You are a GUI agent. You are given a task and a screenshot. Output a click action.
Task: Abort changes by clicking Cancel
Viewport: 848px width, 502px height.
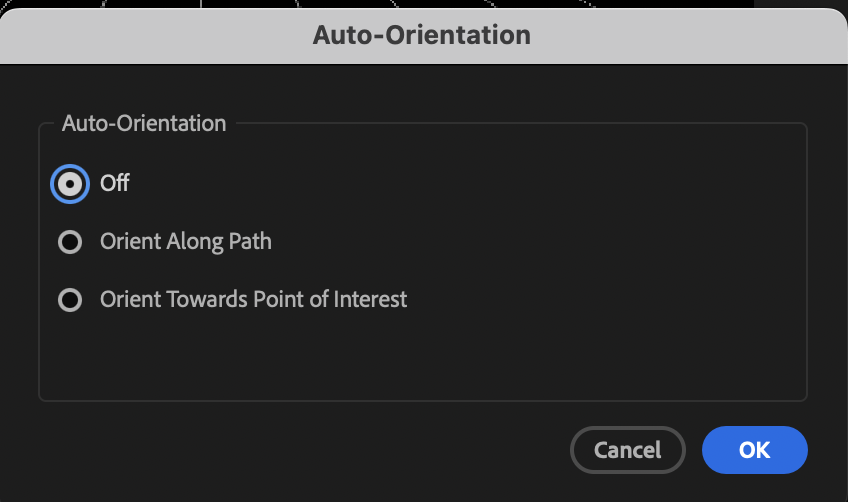tap(627, 450)
